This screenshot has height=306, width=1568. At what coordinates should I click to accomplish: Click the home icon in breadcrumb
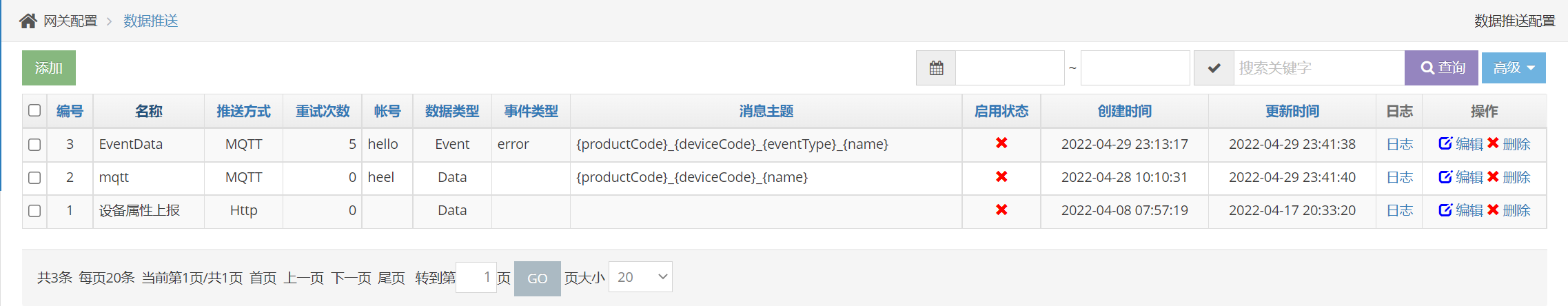pos(28,21)
